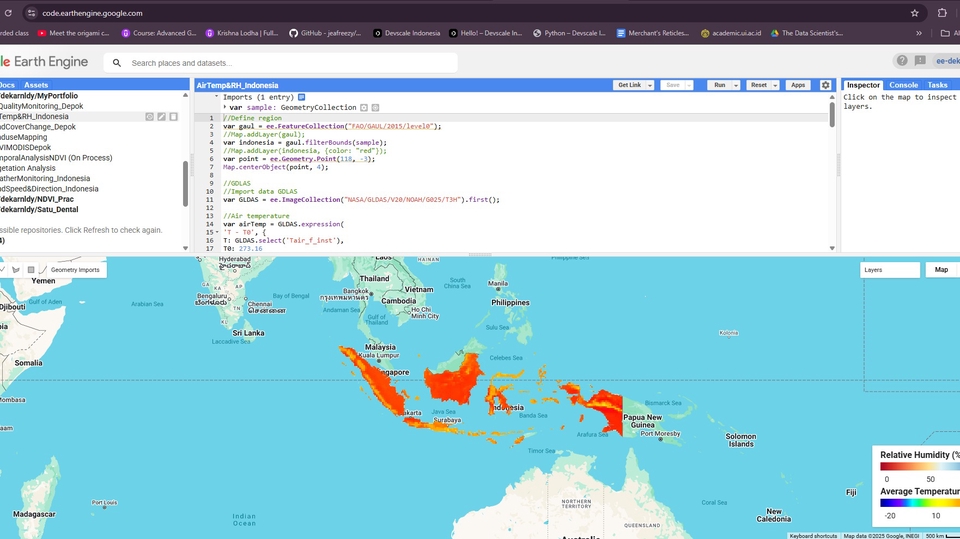Click the search magnifier icon
The width and height of the screenshot is (960, 539).
tap(117, 62)
